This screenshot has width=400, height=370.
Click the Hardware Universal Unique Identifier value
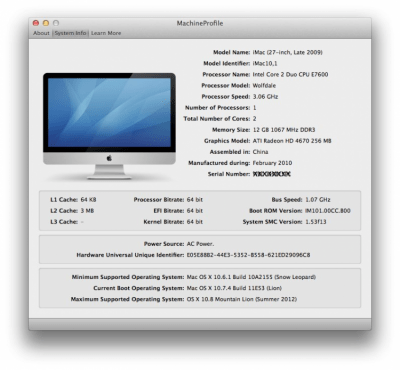[248, 255]
